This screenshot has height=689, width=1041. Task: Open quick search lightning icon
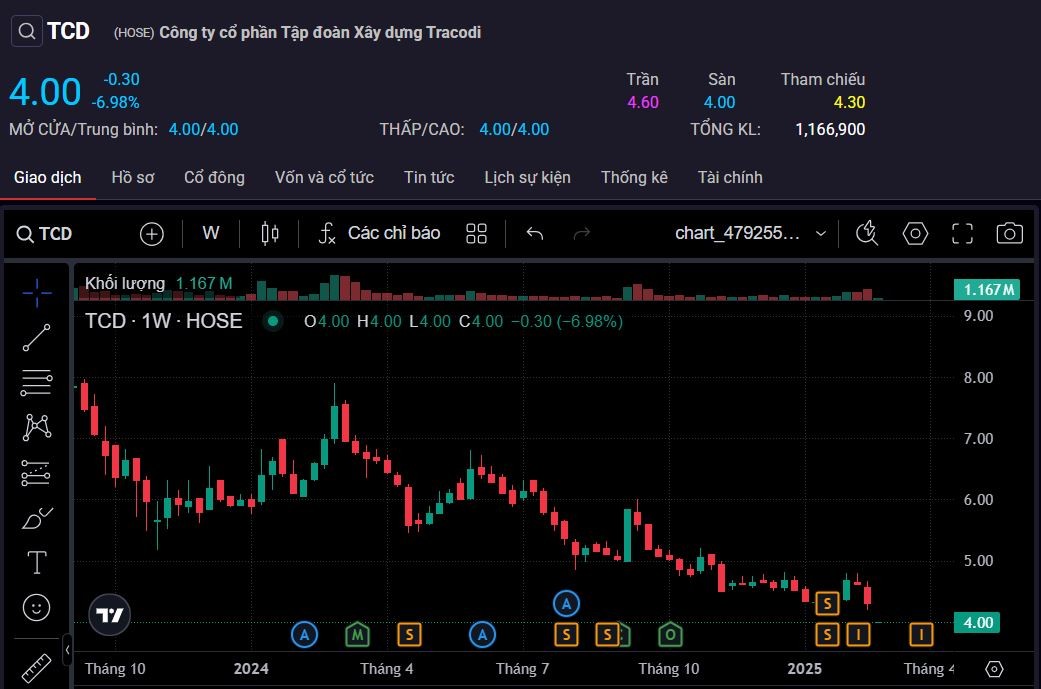click(867, 234)
